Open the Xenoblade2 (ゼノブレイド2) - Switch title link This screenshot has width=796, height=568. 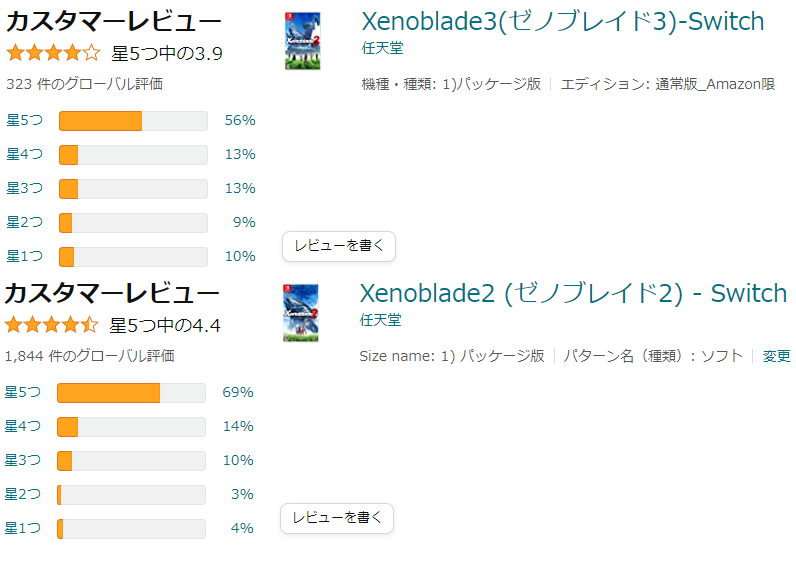[x=573, y=293]
